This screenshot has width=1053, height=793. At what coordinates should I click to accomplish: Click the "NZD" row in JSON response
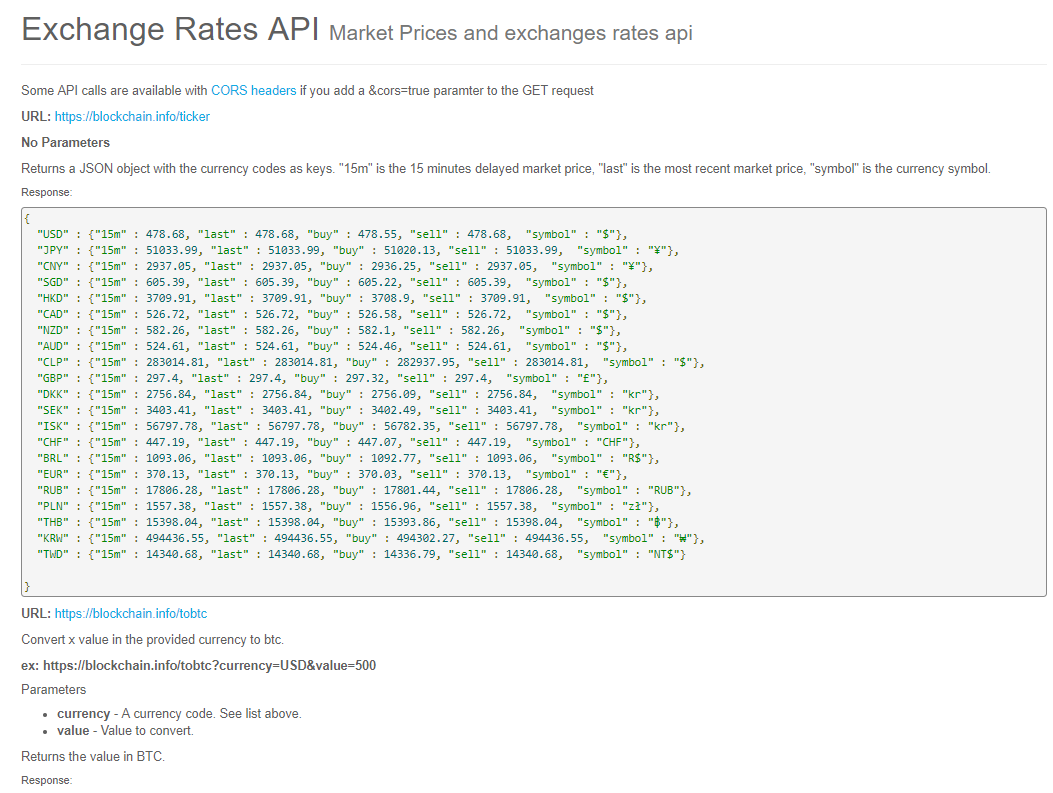[328, 331]
